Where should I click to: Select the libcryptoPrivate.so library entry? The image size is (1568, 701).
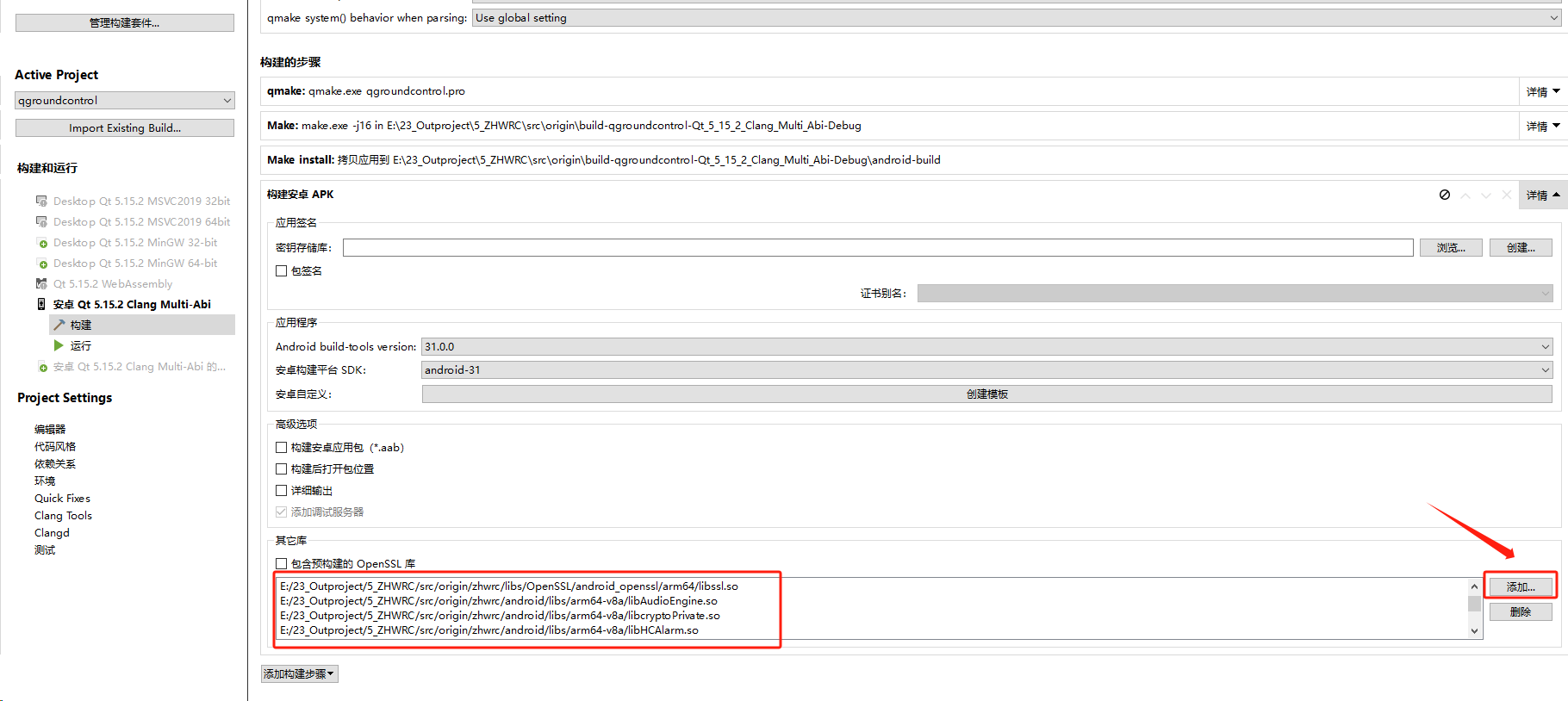click(500, 615)
